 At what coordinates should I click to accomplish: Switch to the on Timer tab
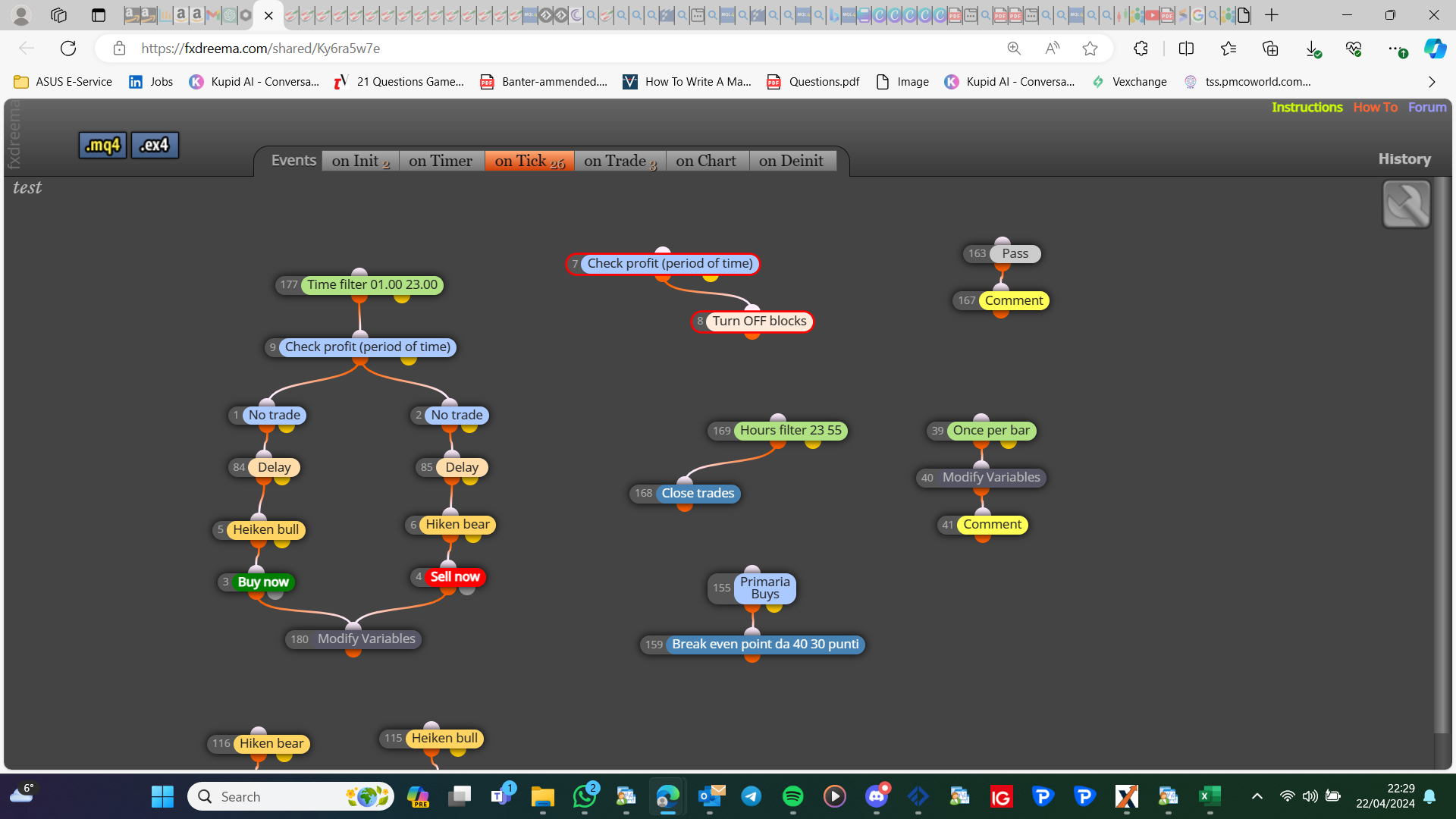pyautogui.click(x=441, y=161)
